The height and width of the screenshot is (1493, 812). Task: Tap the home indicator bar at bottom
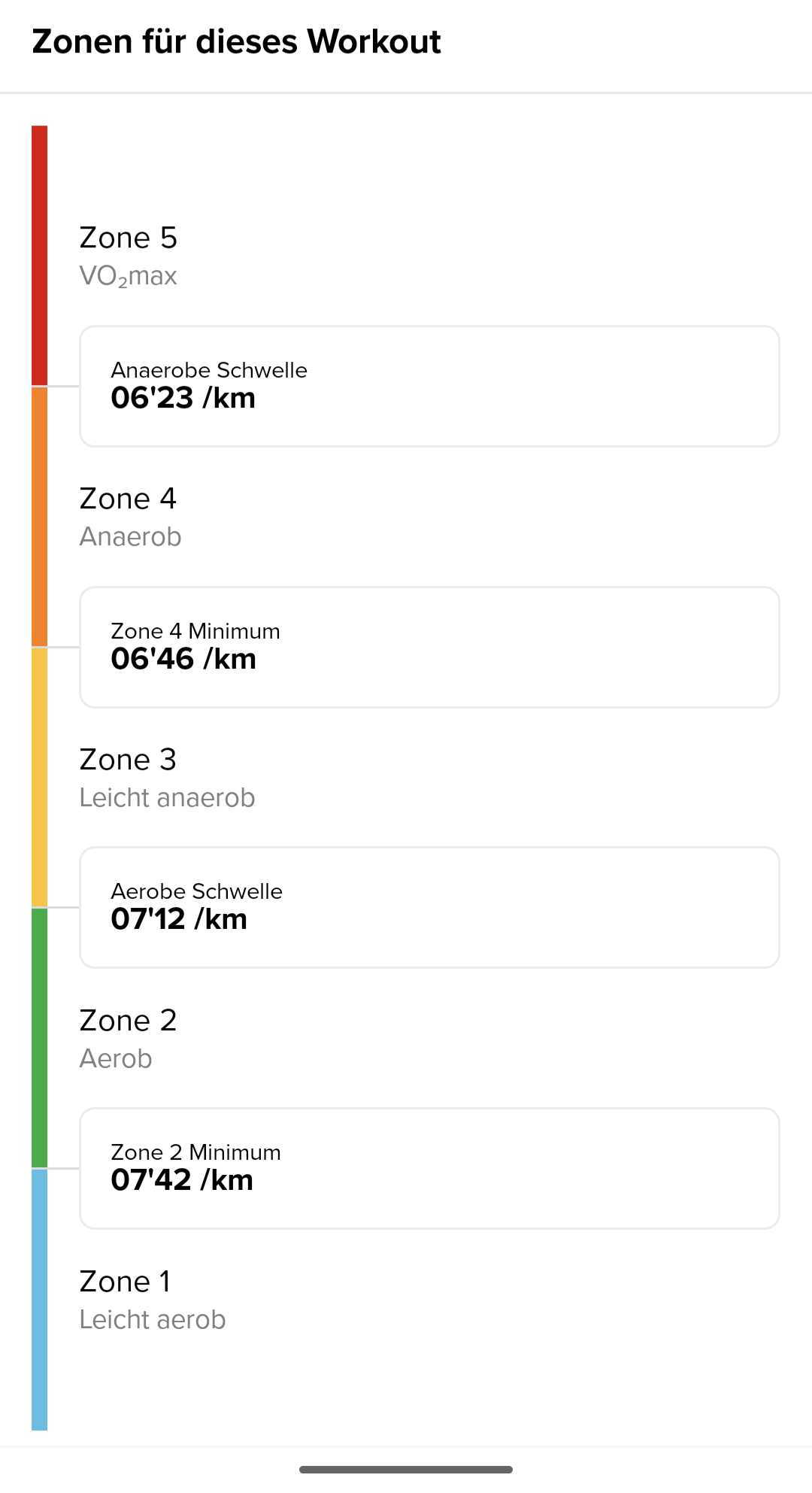pos(406,1469)
